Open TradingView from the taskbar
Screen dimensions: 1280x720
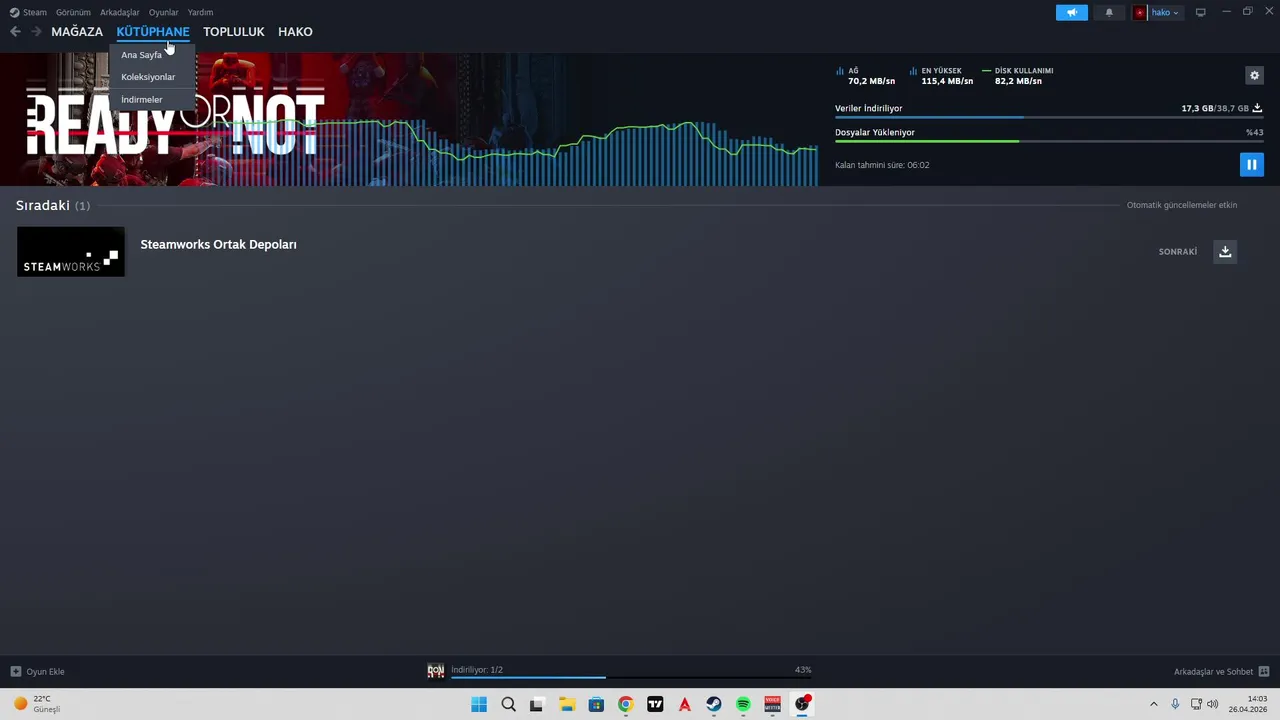click(x=655, y=704)
